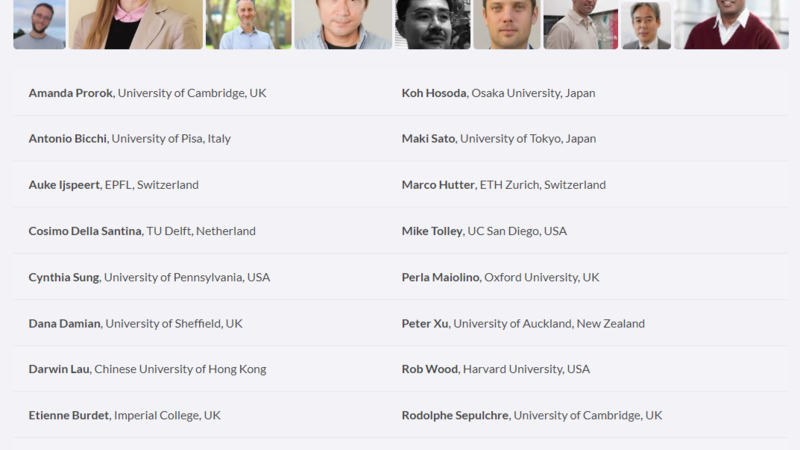The image size is (800, 450).
Task: Select Marco Hutter, ETH Zurich
Action: (x=503, y=185)
